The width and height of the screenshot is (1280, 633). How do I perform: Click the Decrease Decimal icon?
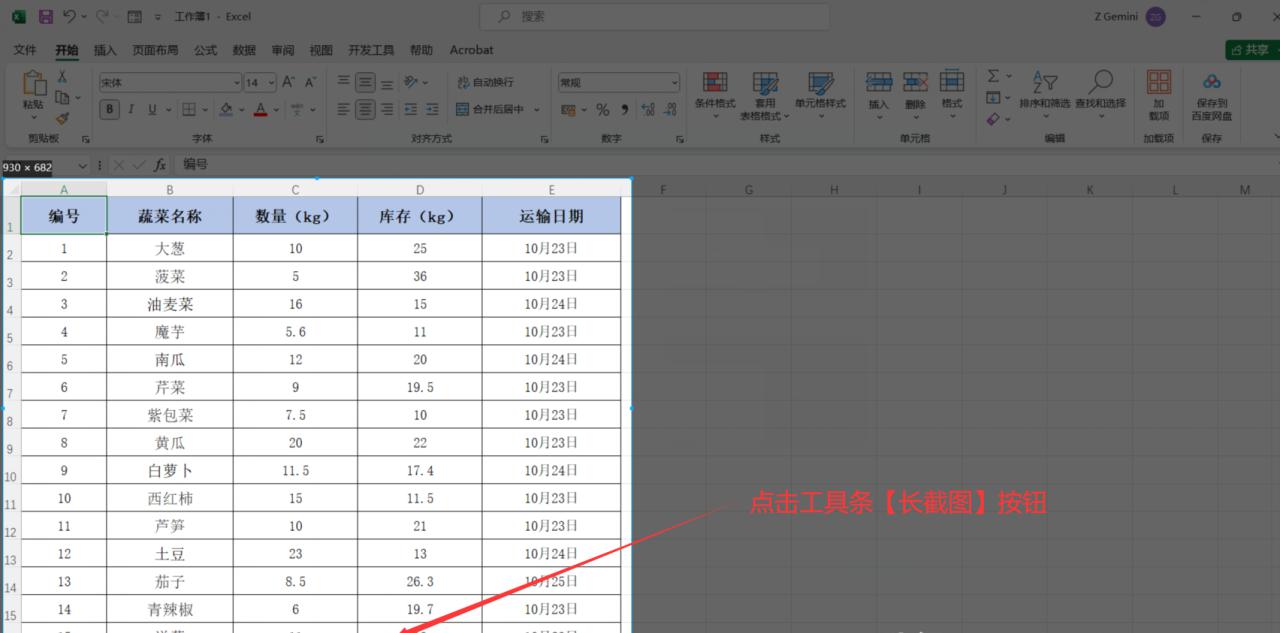[x=670, y=110]
